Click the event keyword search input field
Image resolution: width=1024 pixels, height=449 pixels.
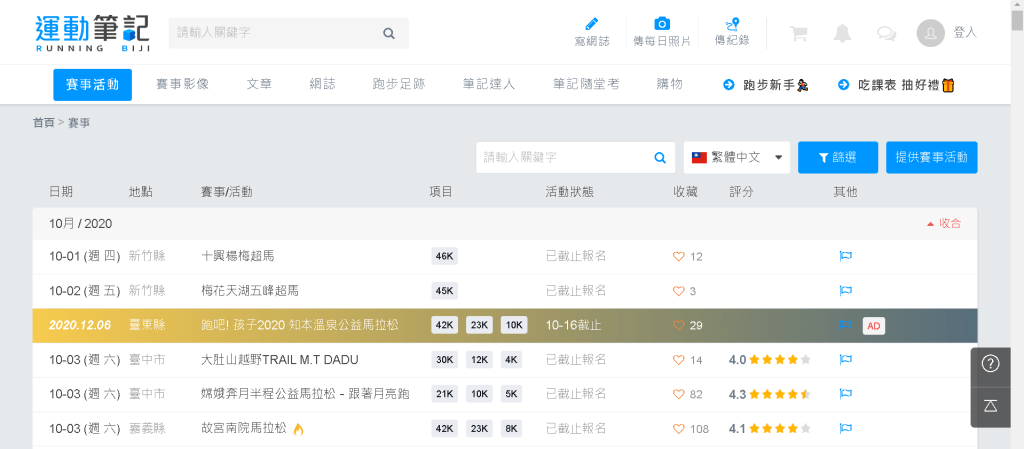562,157
